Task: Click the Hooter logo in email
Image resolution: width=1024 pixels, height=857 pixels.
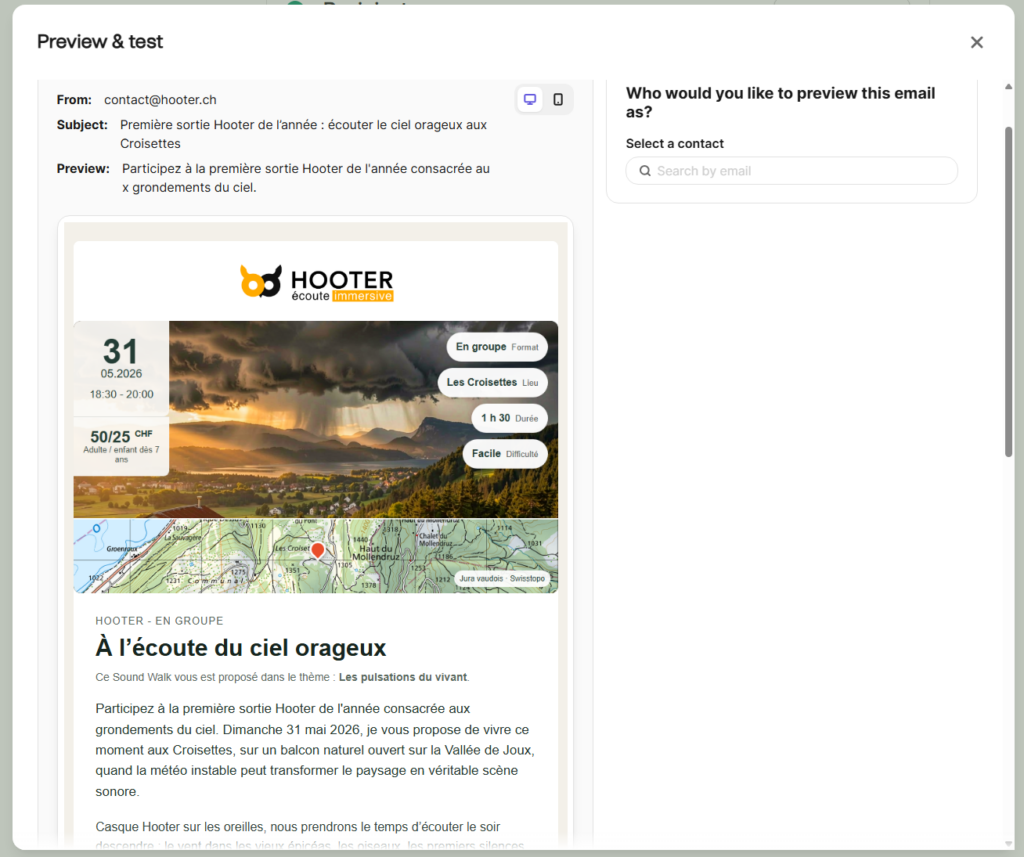Action: click(x=317, y=283)
